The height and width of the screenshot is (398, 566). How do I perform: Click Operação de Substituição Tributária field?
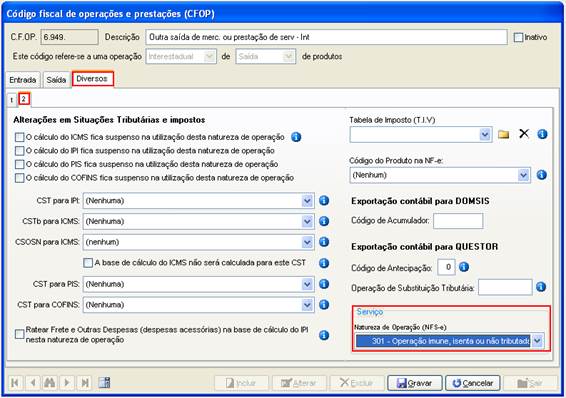pos(505,287)
